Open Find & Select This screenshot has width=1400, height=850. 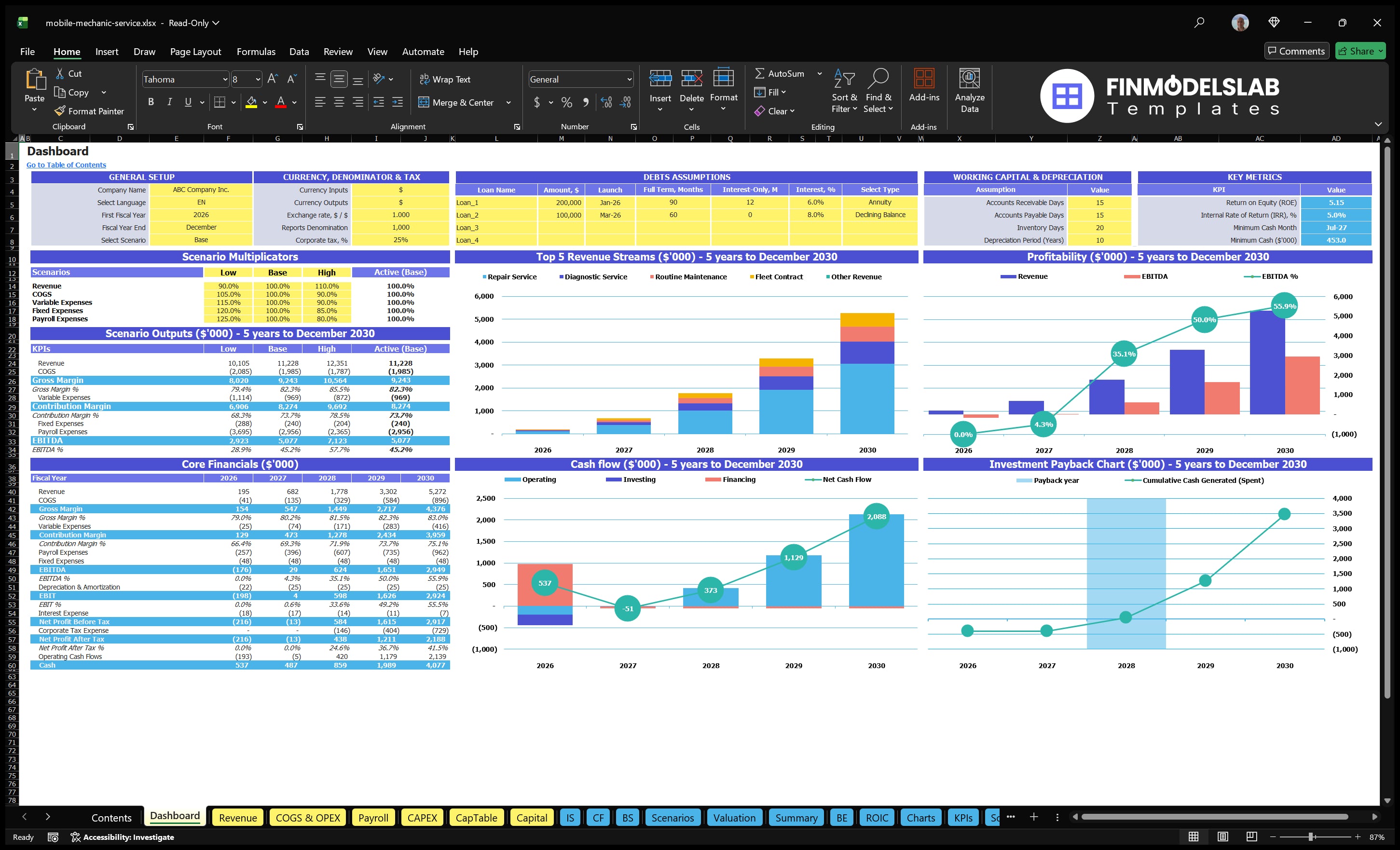tap(878, 91)
